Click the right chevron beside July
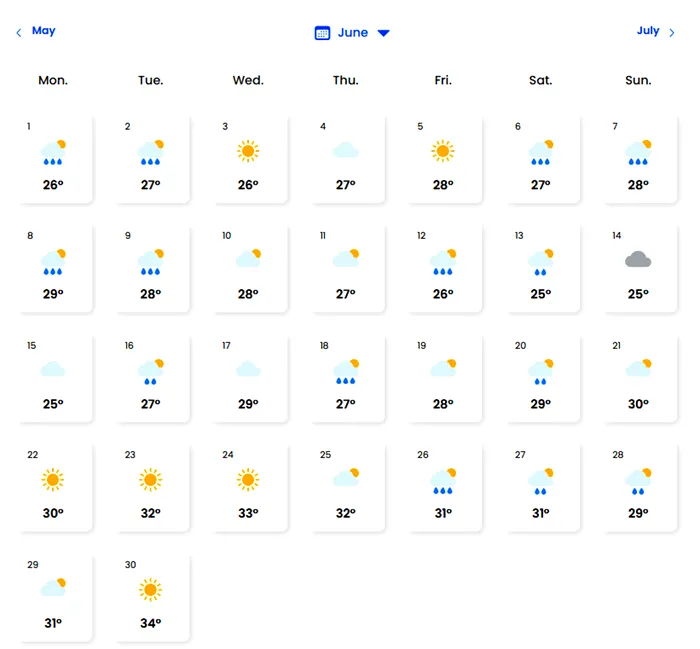The width and height of the screenshot is (700, 649). click(672, 33)
